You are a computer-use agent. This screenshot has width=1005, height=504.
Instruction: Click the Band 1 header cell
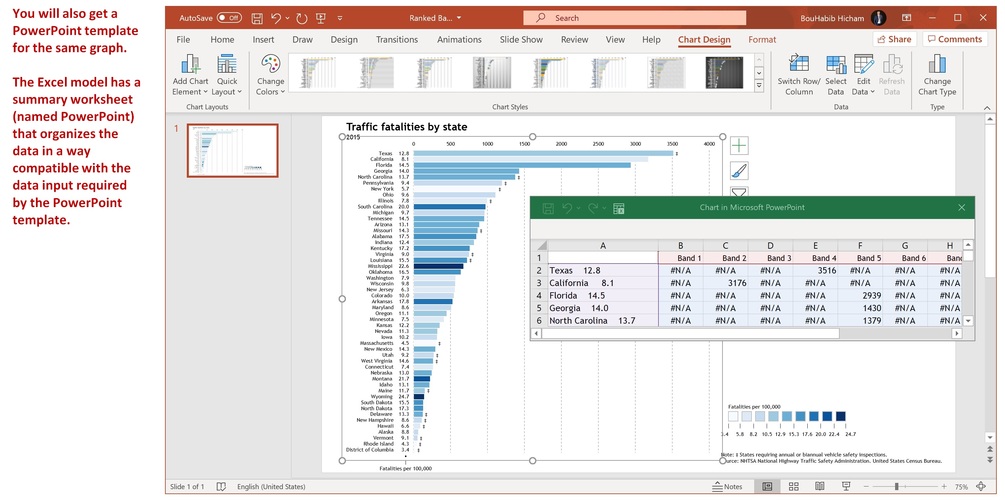pos(681,258)
